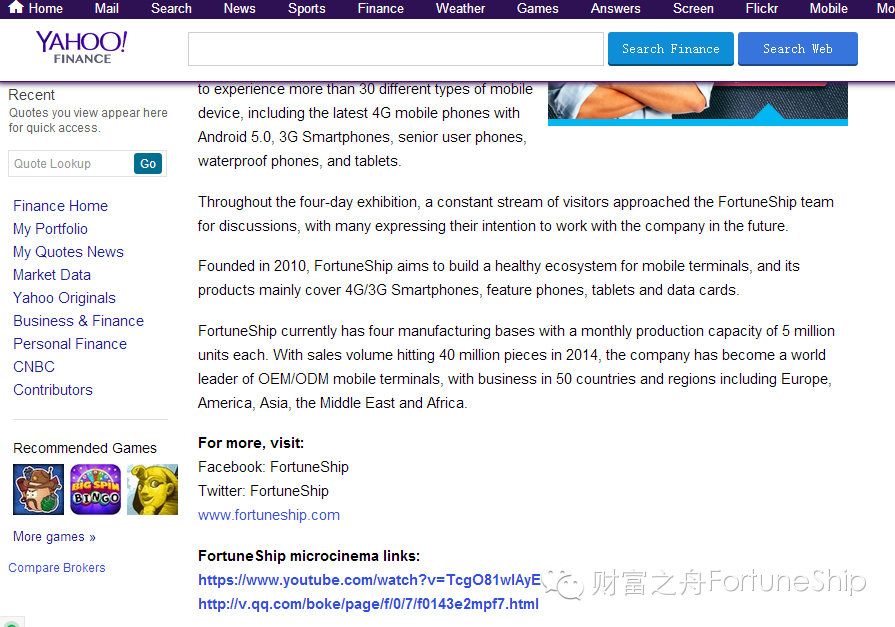
Task: Visit the www.fortuneship.com link
Action: (x=269, y=515)
